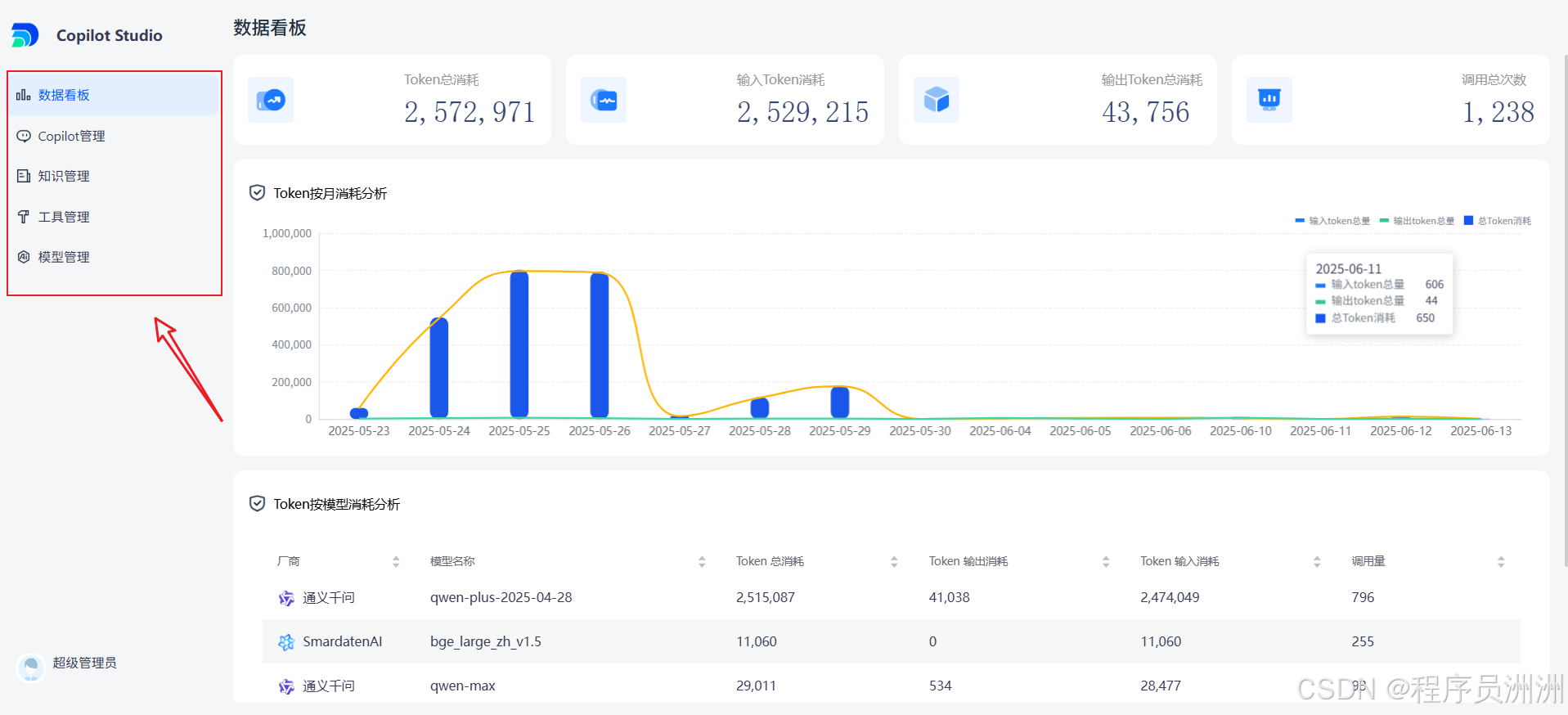1568x715 pixels.
Task: Click the 输出Token总消耗 cube icon
Action: click(x=937, y=100)
